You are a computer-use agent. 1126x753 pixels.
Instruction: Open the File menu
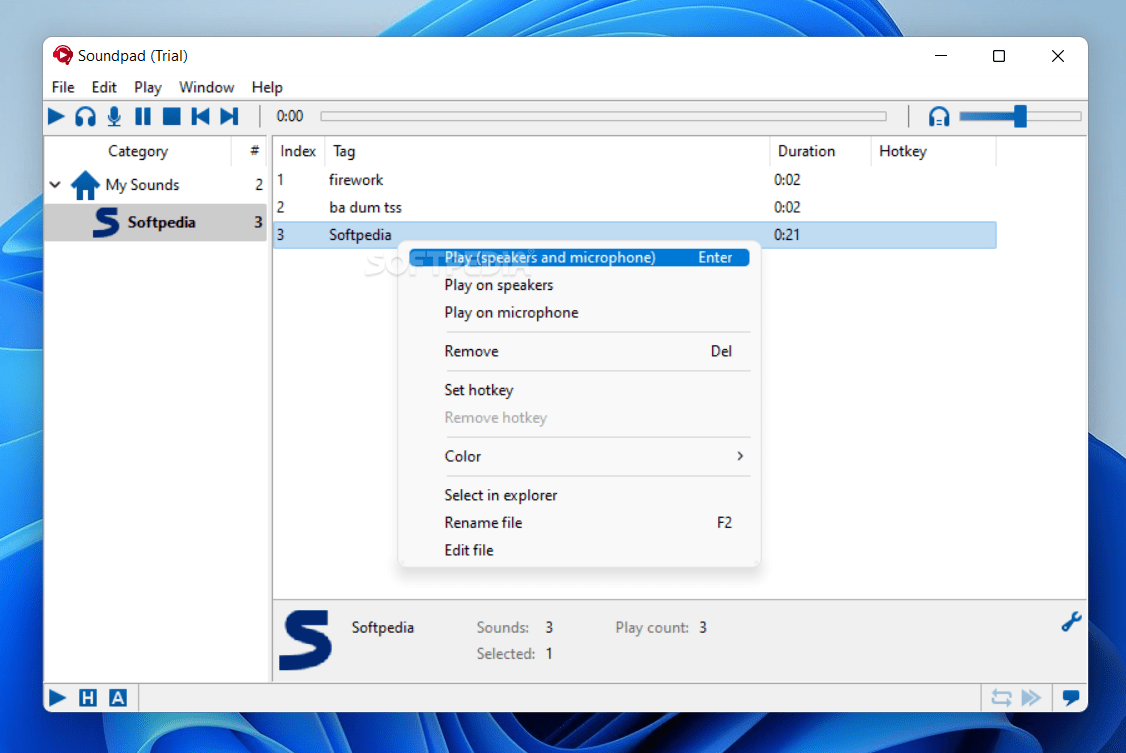tap(63, 87)
